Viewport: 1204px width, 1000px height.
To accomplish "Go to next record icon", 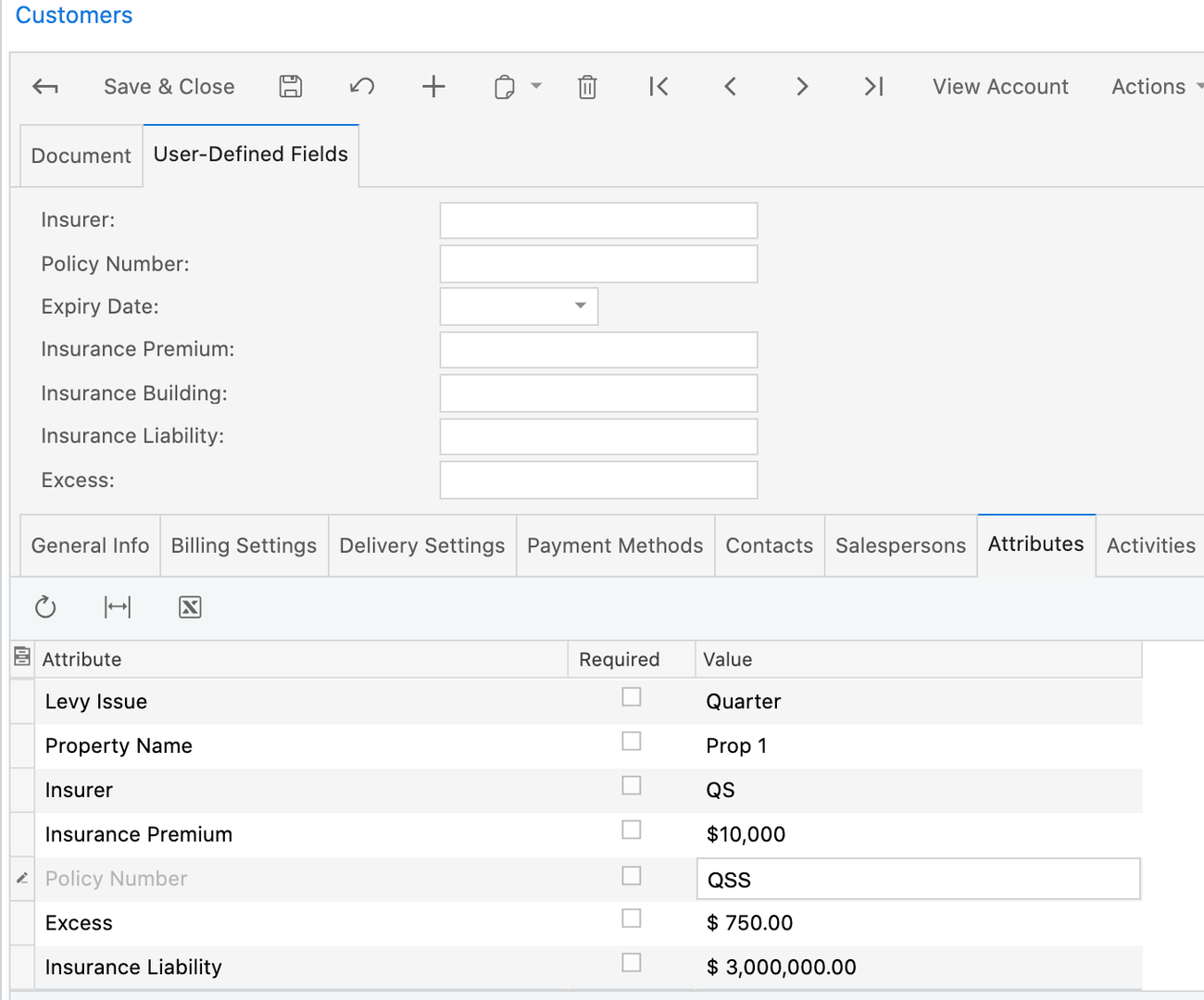I will click(802, 87).
